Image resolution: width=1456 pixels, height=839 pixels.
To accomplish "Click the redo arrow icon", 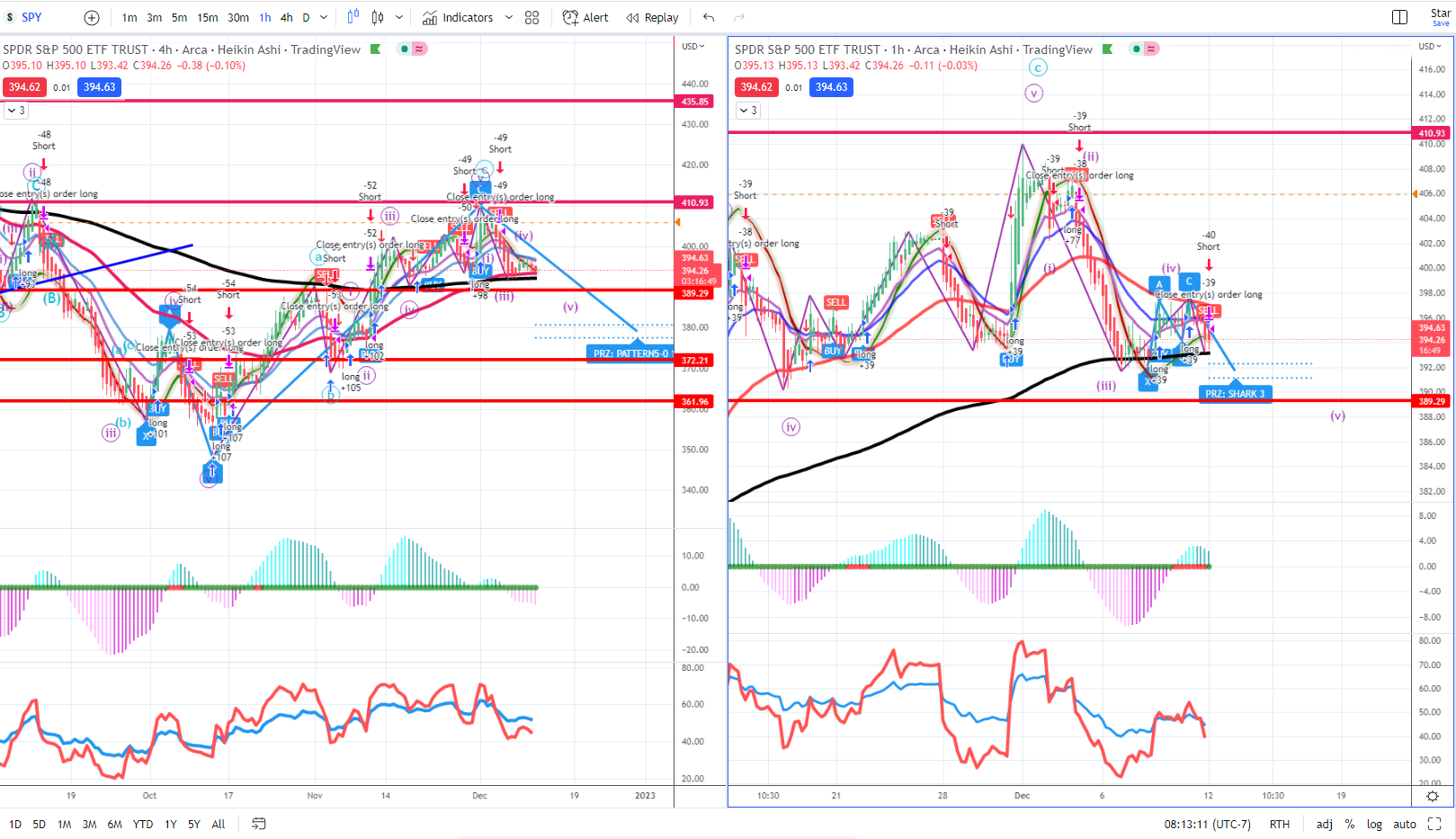I will pos(739,17).
